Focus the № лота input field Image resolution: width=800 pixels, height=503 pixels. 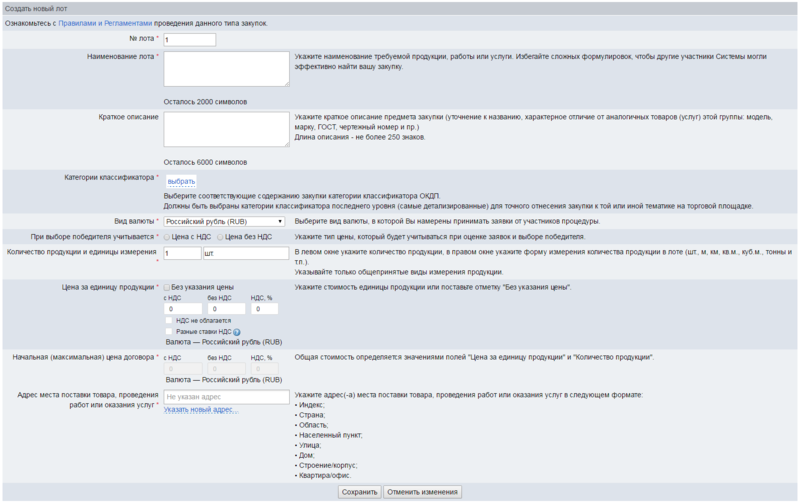point(189,40)
